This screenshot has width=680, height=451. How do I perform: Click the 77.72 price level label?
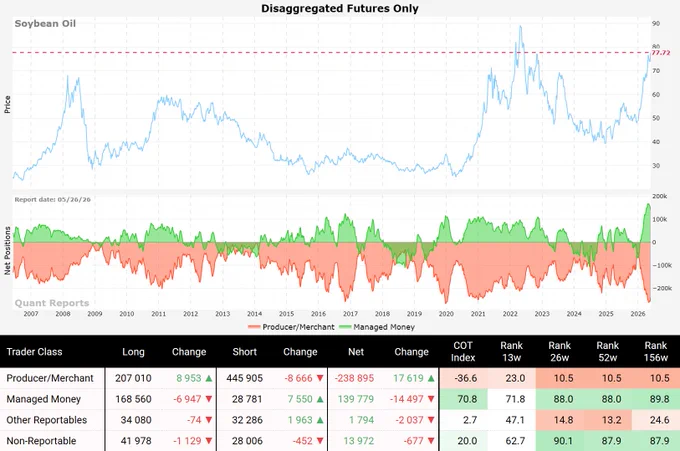pos(661,53)
